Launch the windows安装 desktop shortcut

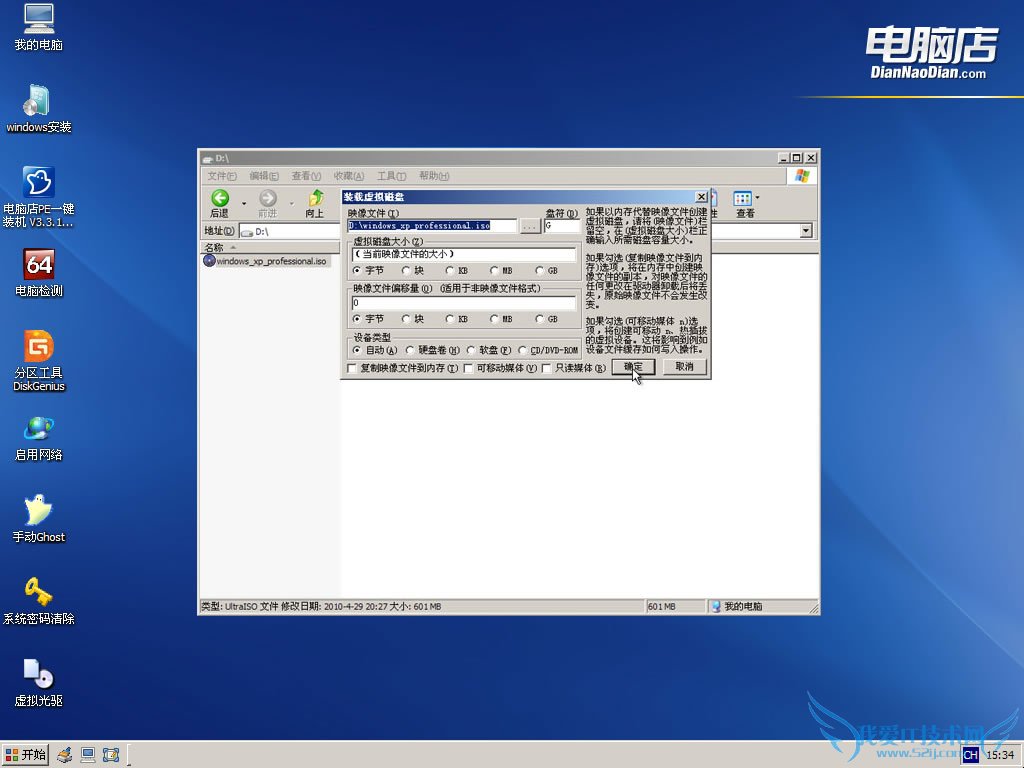38,102
